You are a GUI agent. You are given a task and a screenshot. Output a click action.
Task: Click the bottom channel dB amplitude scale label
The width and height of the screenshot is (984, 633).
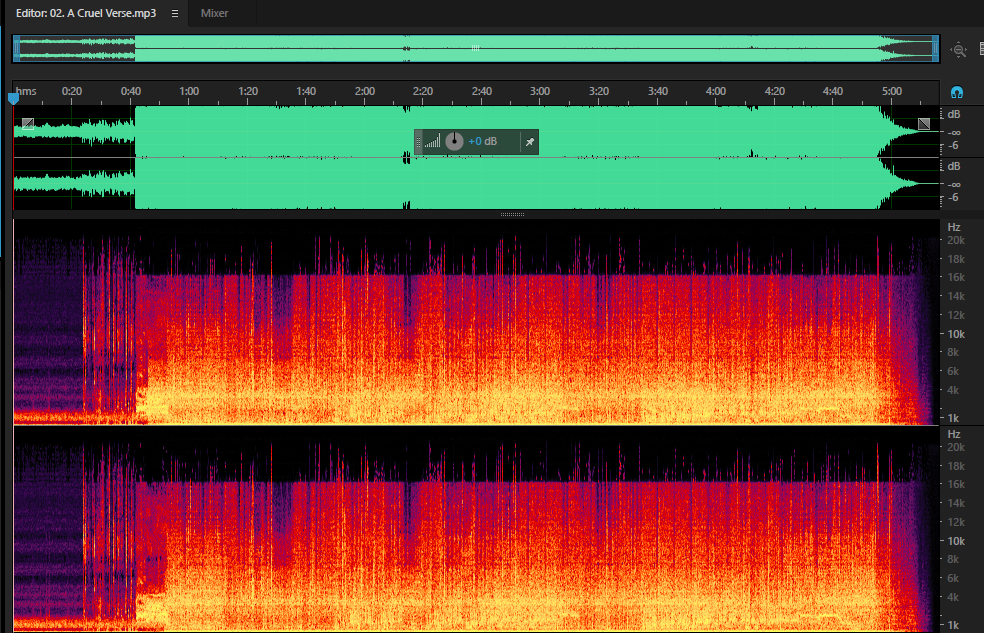click(x=954, y=167)
